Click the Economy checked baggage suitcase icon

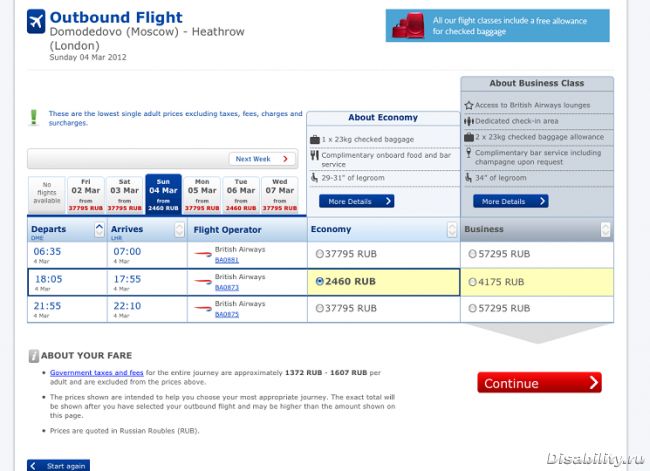pyautogui.click(x=314, y=139)
